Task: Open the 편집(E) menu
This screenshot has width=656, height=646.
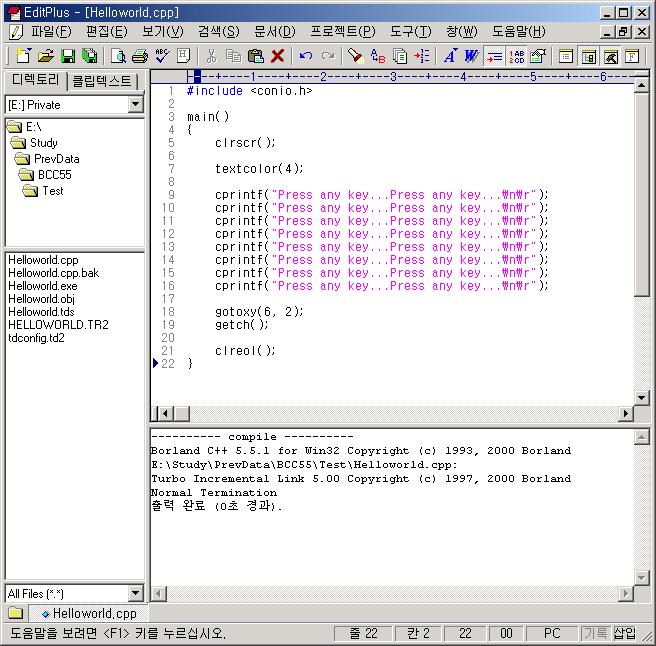Action: 107,32
